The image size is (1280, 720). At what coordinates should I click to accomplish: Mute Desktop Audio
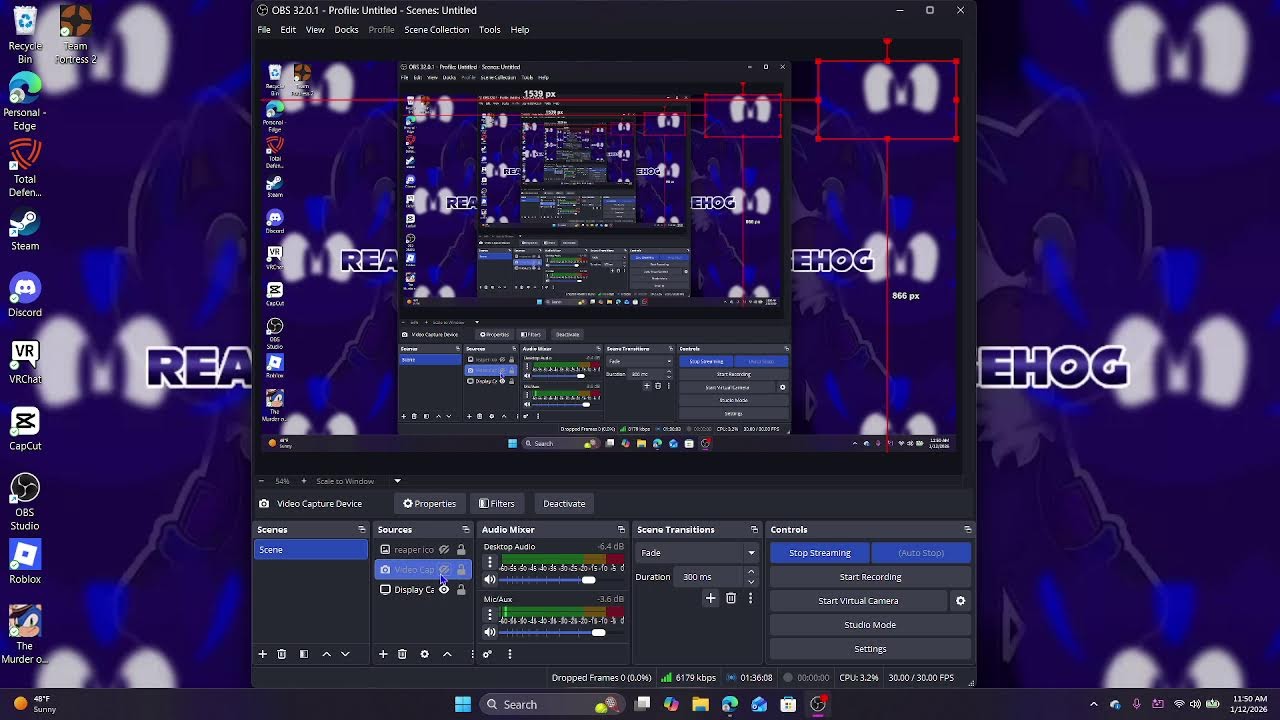[490, 580]
